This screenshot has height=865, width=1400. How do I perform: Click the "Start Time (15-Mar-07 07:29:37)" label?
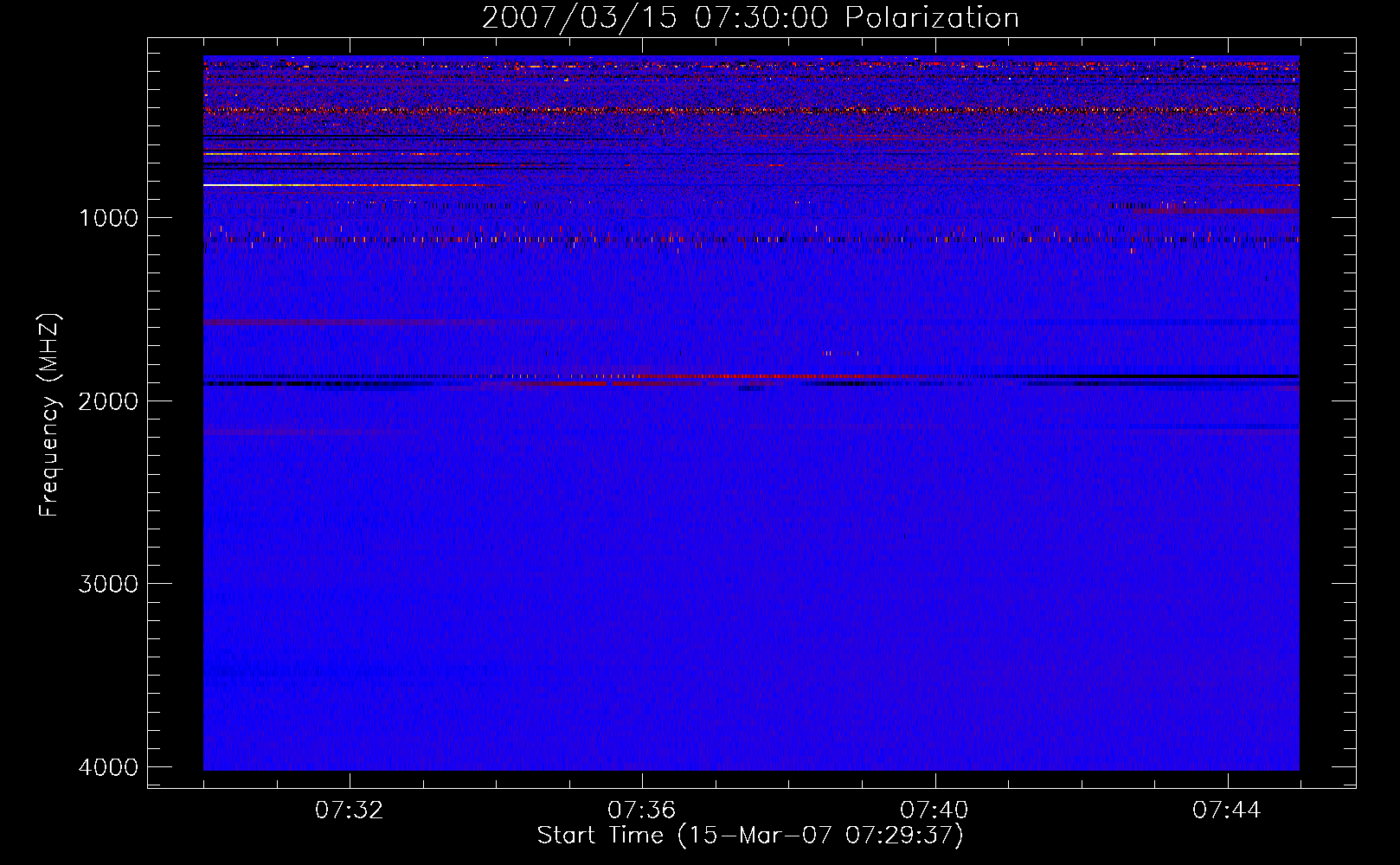(750, 836)
